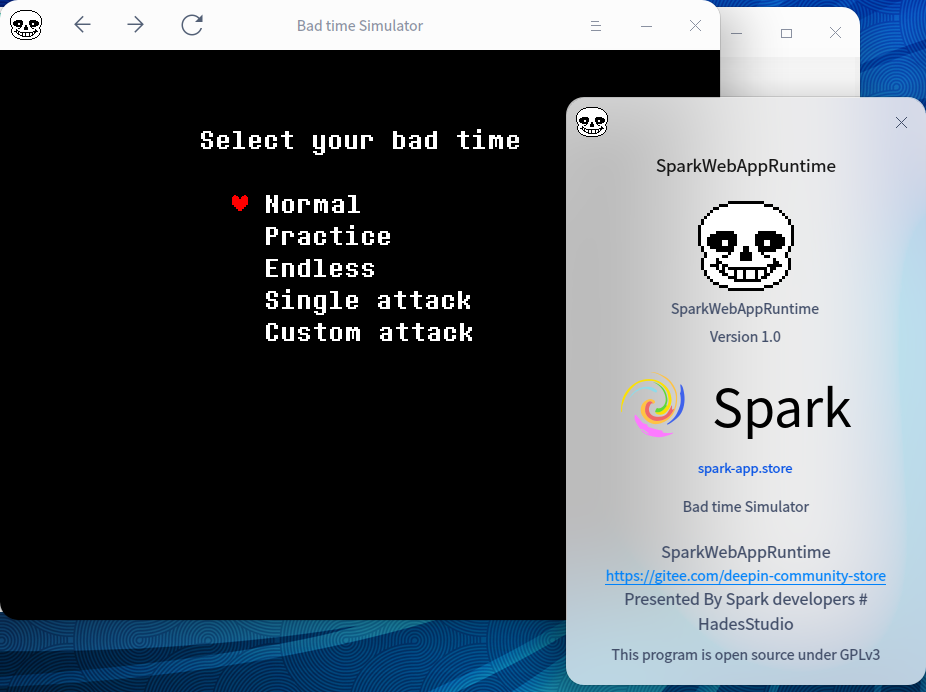Open the Custom attack option
The width and height of the screenshot is (926, 692).
pos(368,332)
